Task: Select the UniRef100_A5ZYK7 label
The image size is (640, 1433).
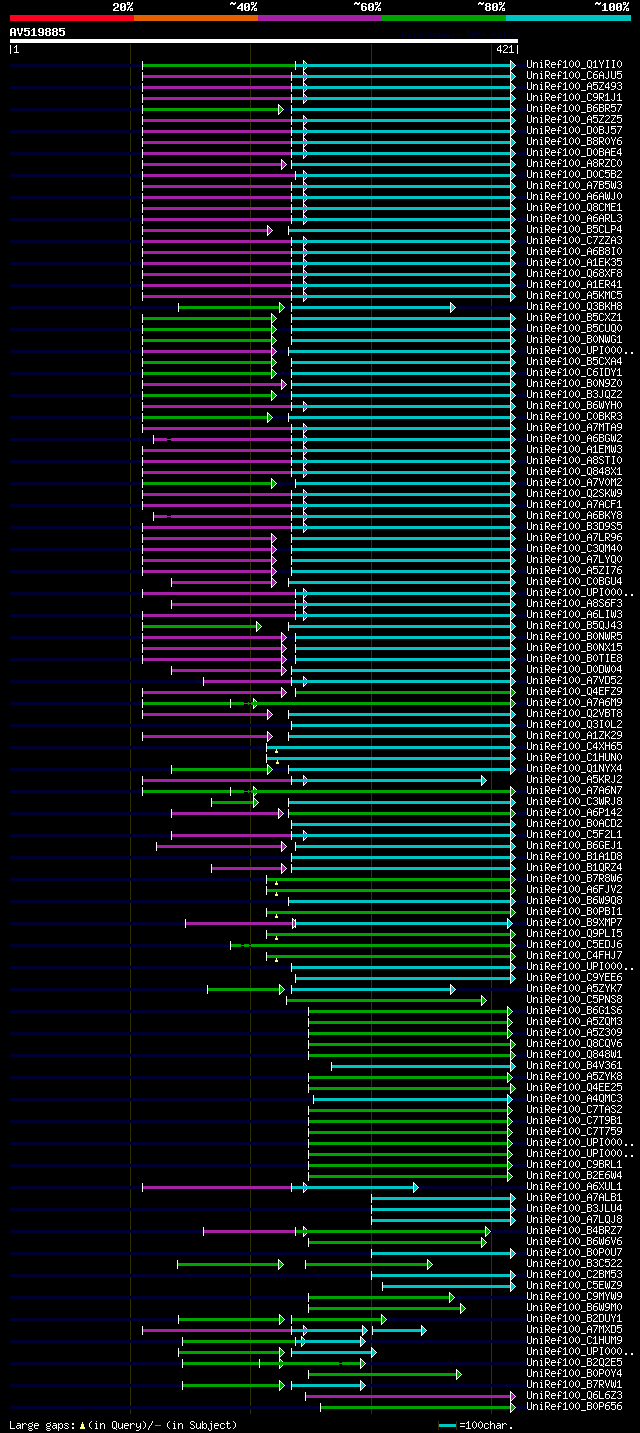Action: tap(574, 988)
